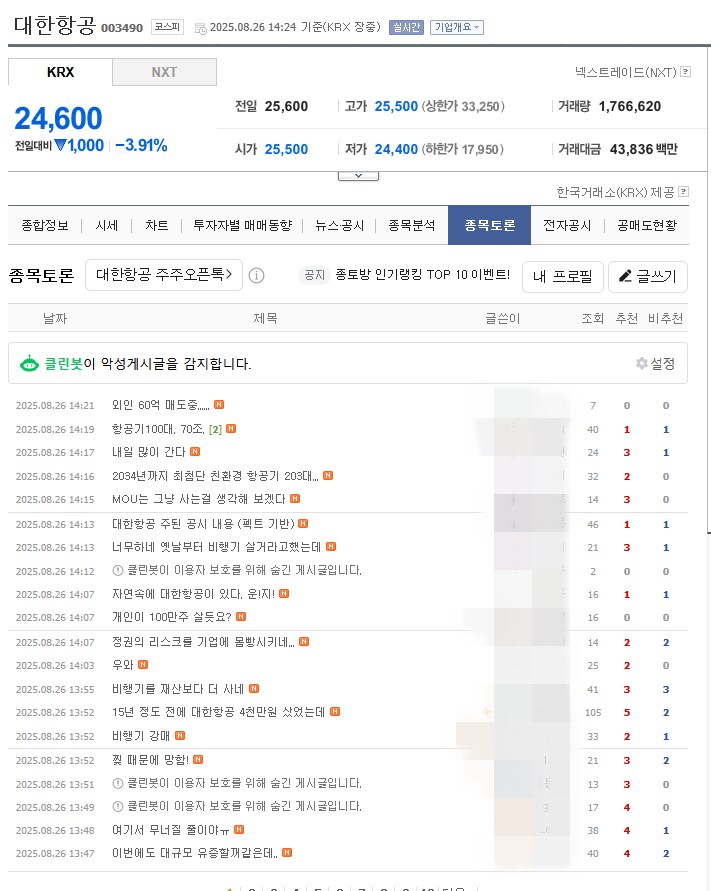Open post 개인이 100만주 살듯요?
Screen dimensions: 711x891
[x=172, y=617]
